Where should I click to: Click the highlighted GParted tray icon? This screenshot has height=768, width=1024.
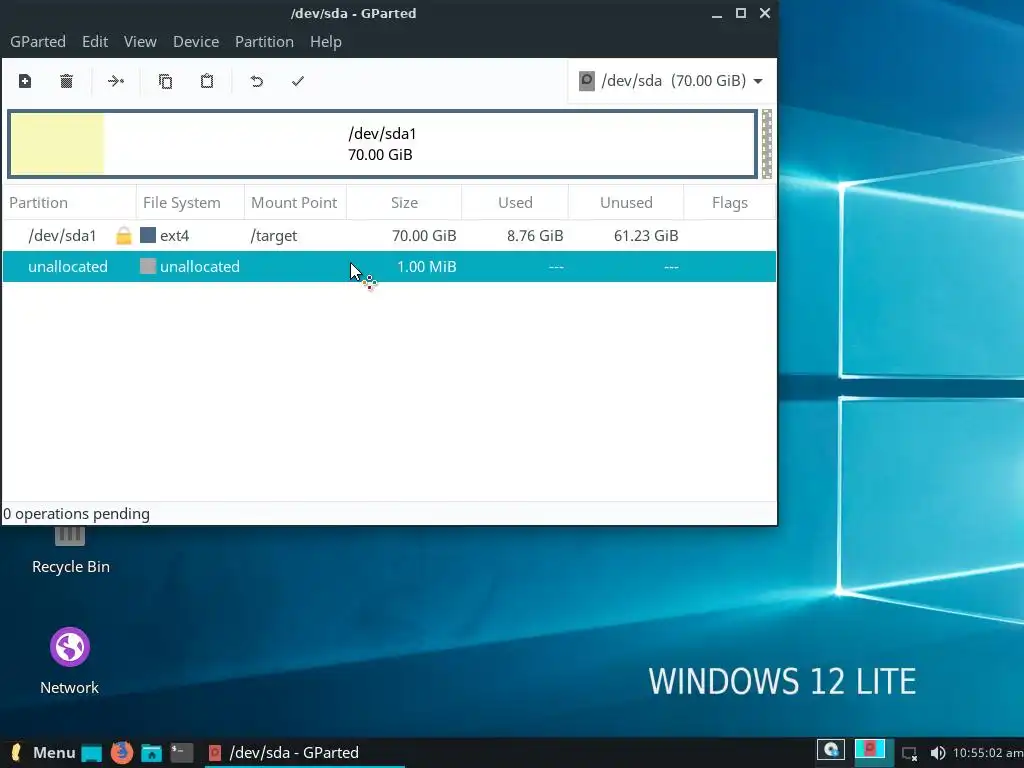(870, 749)
